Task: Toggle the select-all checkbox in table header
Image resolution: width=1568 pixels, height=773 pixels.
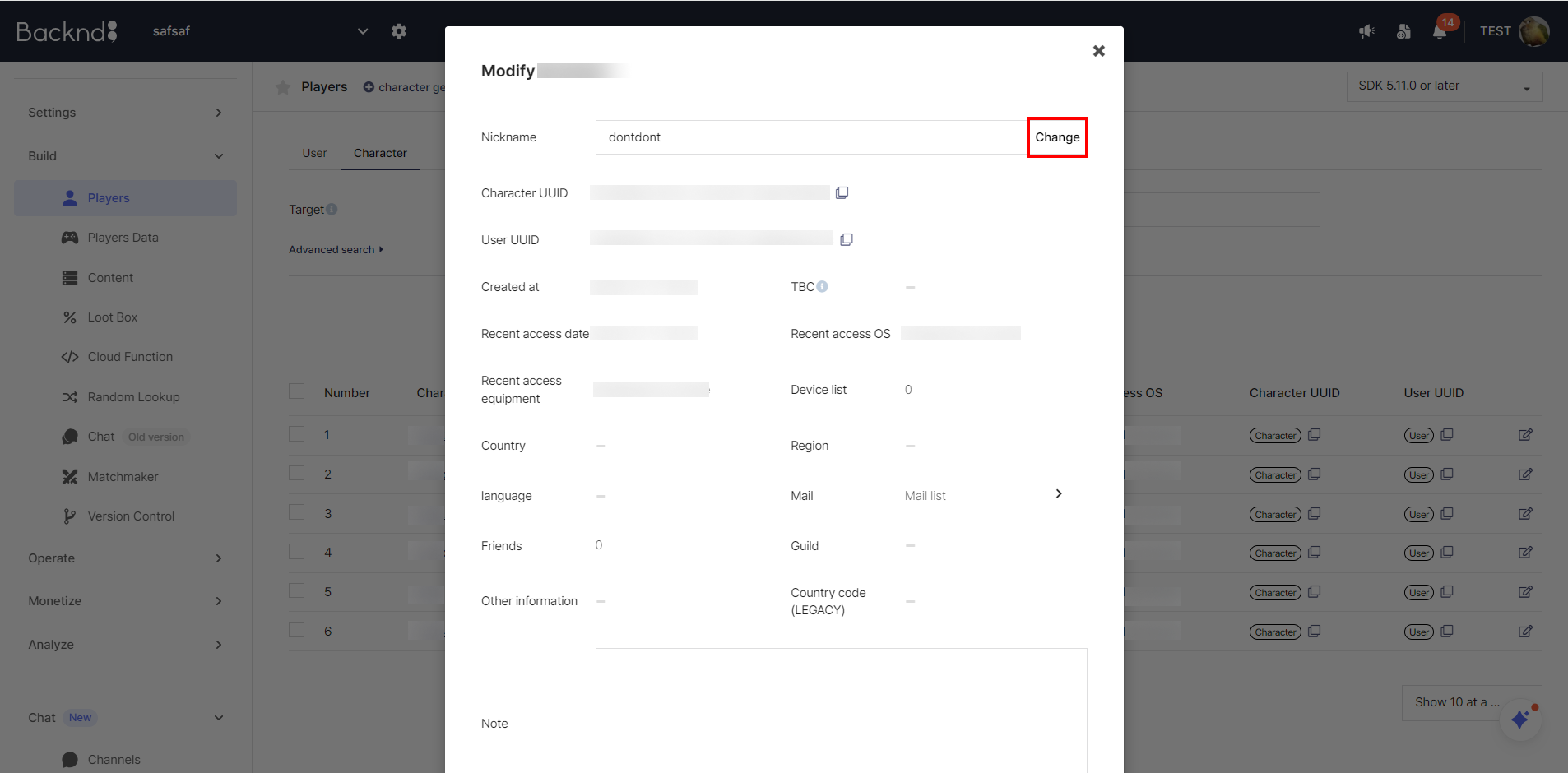Action: (296, 391)
